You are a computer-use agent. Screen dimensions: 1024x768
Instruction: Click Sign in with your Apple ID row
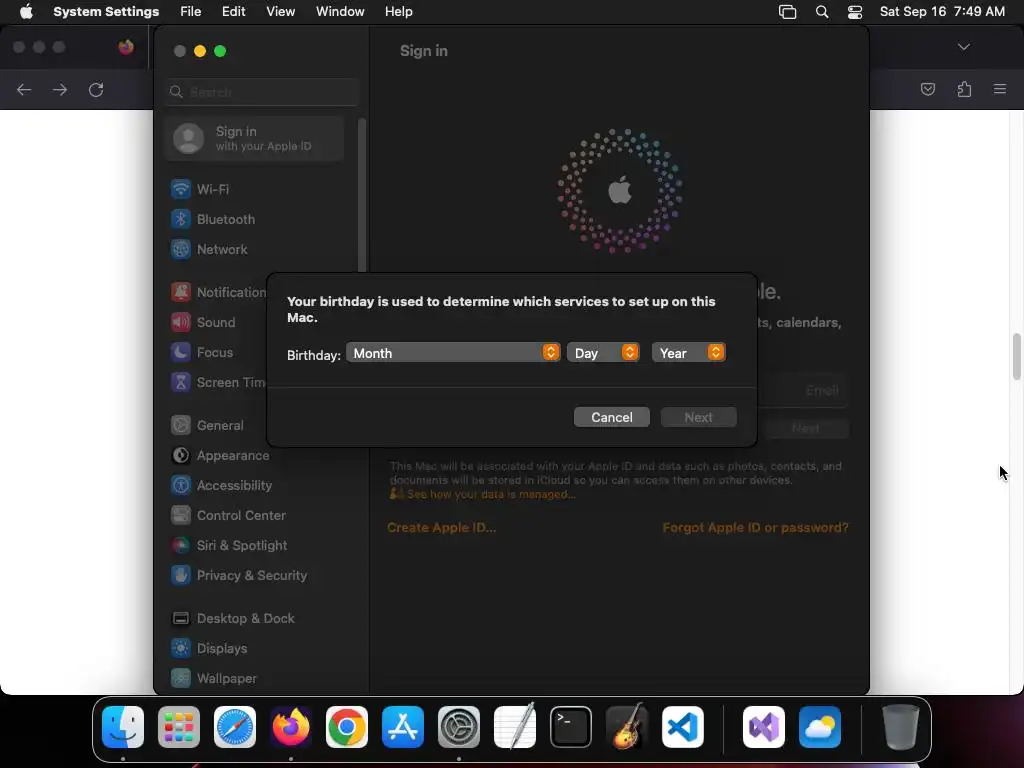255,139
